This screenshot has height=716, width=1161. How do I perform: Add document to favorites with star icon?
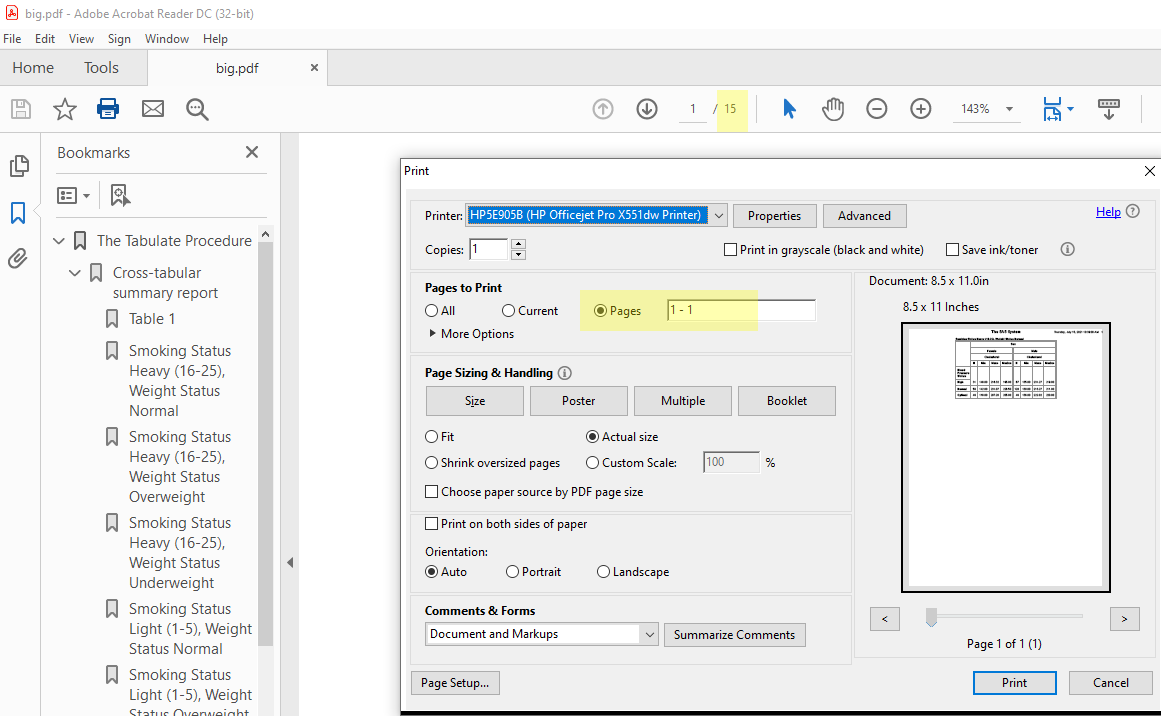tap(64, 109)
